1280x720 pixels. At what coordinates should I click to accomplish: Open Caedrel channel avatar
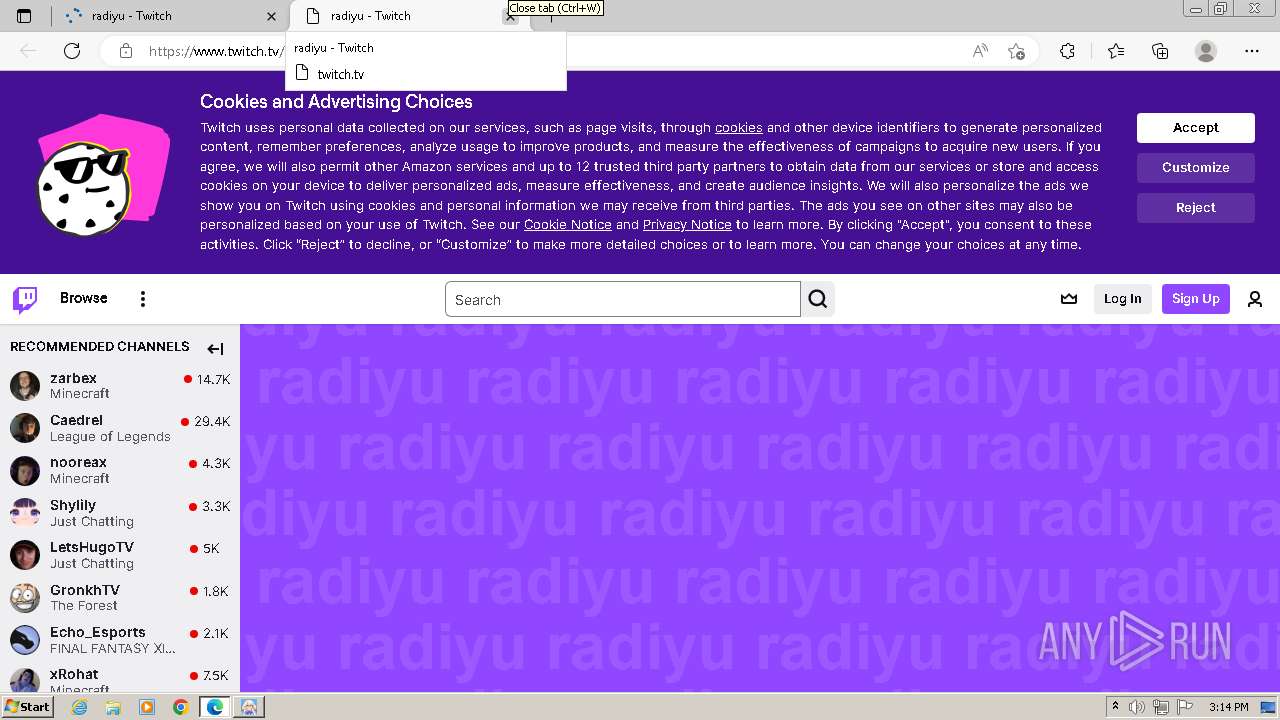coord(25,428)
